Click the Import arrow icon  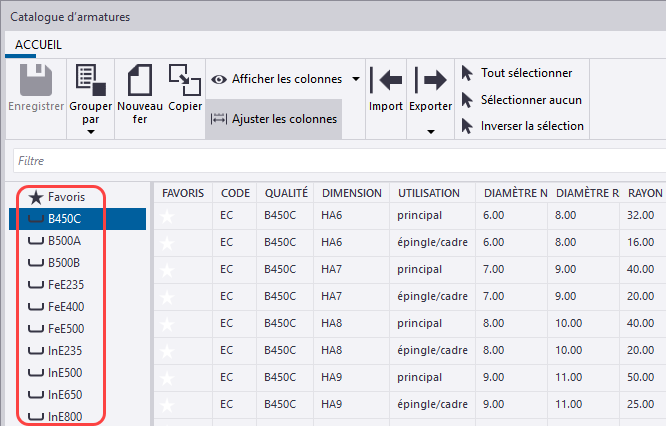click(x=386, y=80)
